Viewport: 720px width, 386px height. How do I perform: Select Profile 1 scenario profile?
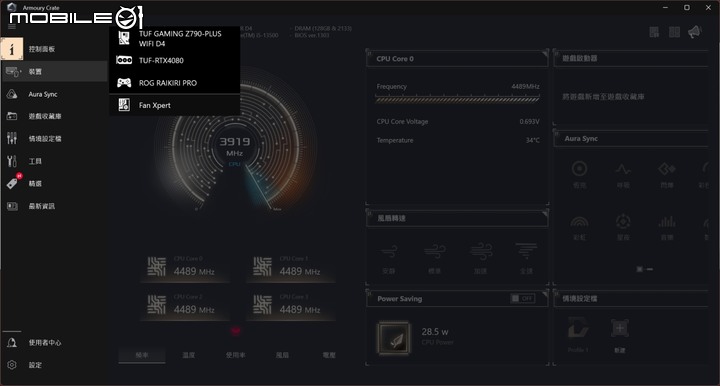578,335
